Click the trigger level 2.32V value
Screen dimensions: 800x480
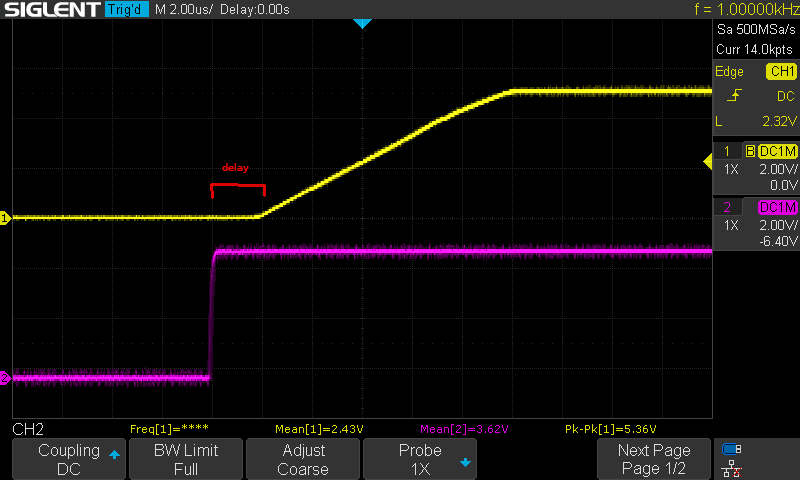[779, 121]
